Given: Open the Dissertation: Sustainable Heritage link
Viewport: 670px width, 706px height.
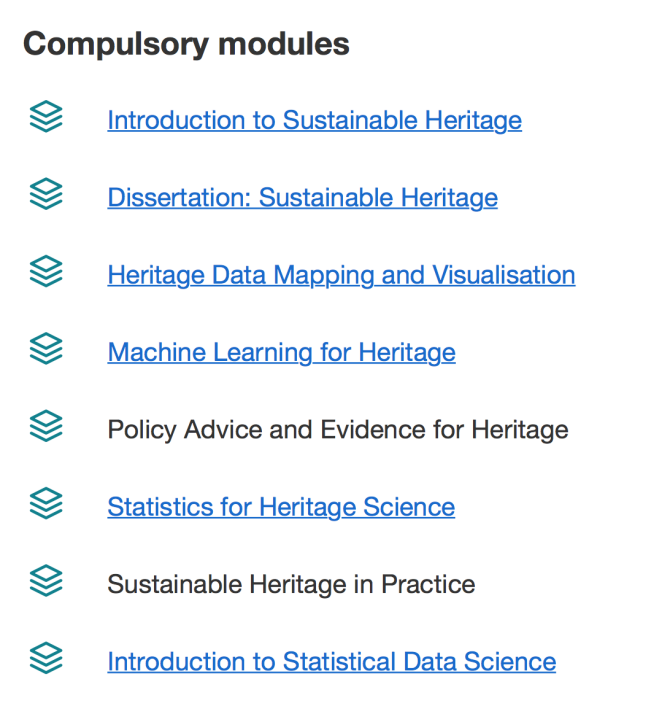Looking at the screenshot, I should 303,198.
